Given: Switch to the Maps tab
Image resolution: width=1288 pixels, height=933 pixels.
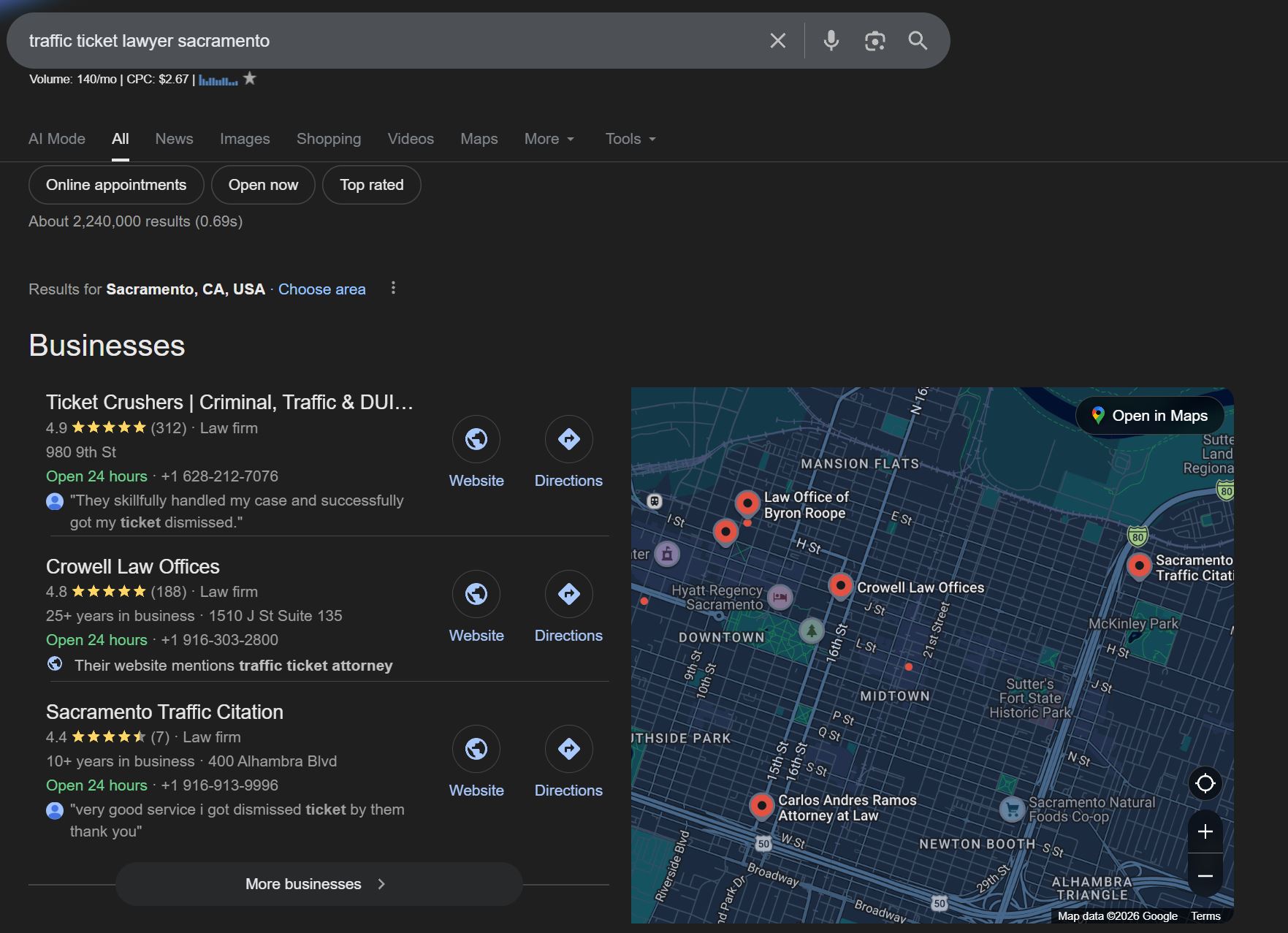Looking at the screenshot, I should point(479,139).
